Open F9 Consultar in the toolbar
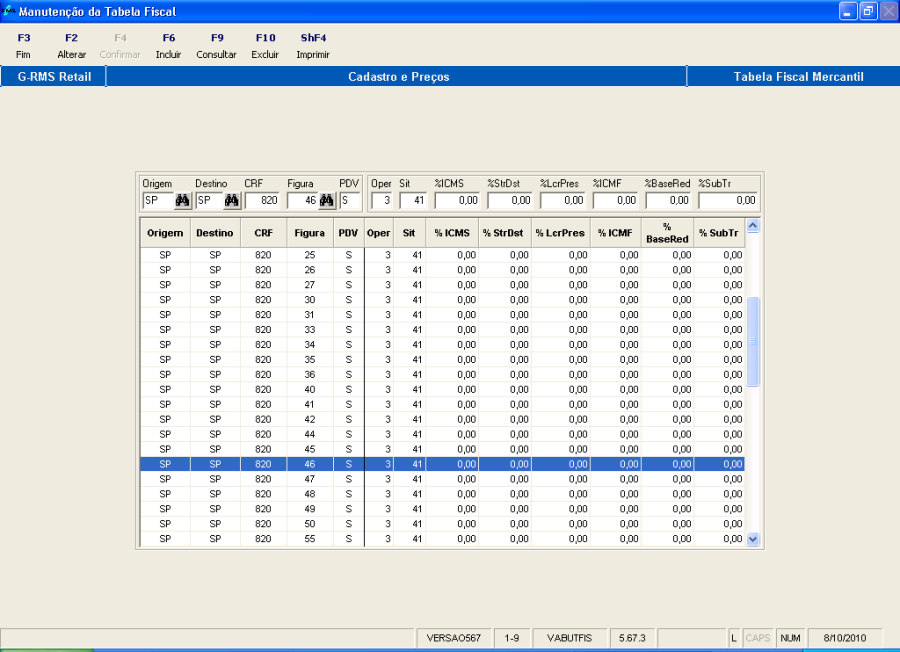Image resolution: width=900 pixels, height=652 pixels. click(216, 46)
